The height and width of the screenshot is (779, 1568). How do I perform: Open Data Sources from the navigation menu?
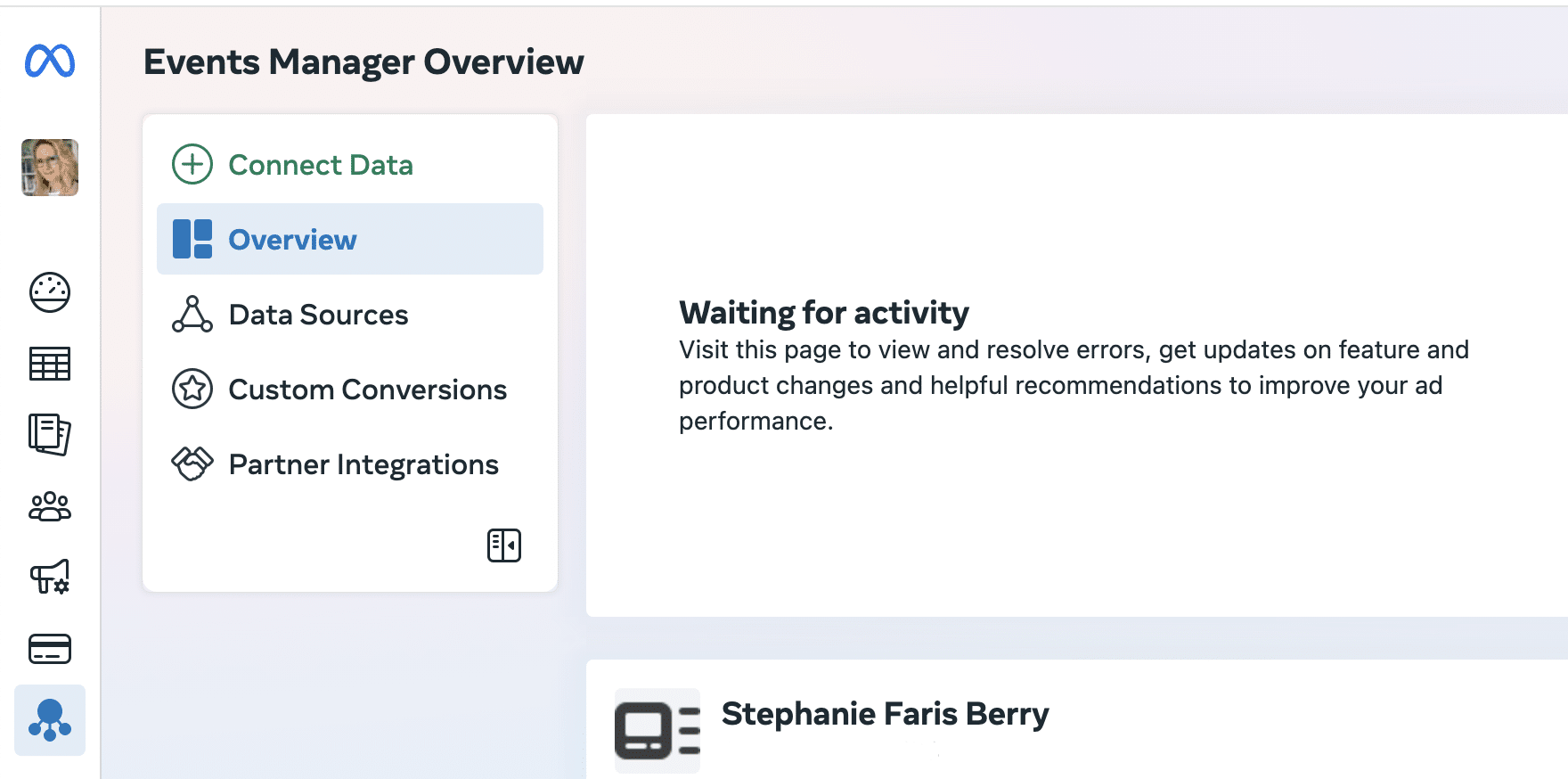click(318, 314)
